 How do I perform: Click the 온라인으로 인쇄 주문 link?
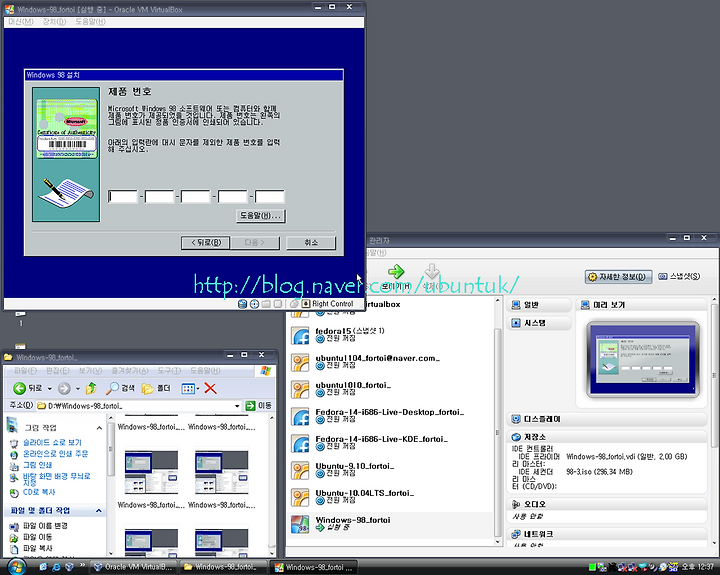pos(56,454)
